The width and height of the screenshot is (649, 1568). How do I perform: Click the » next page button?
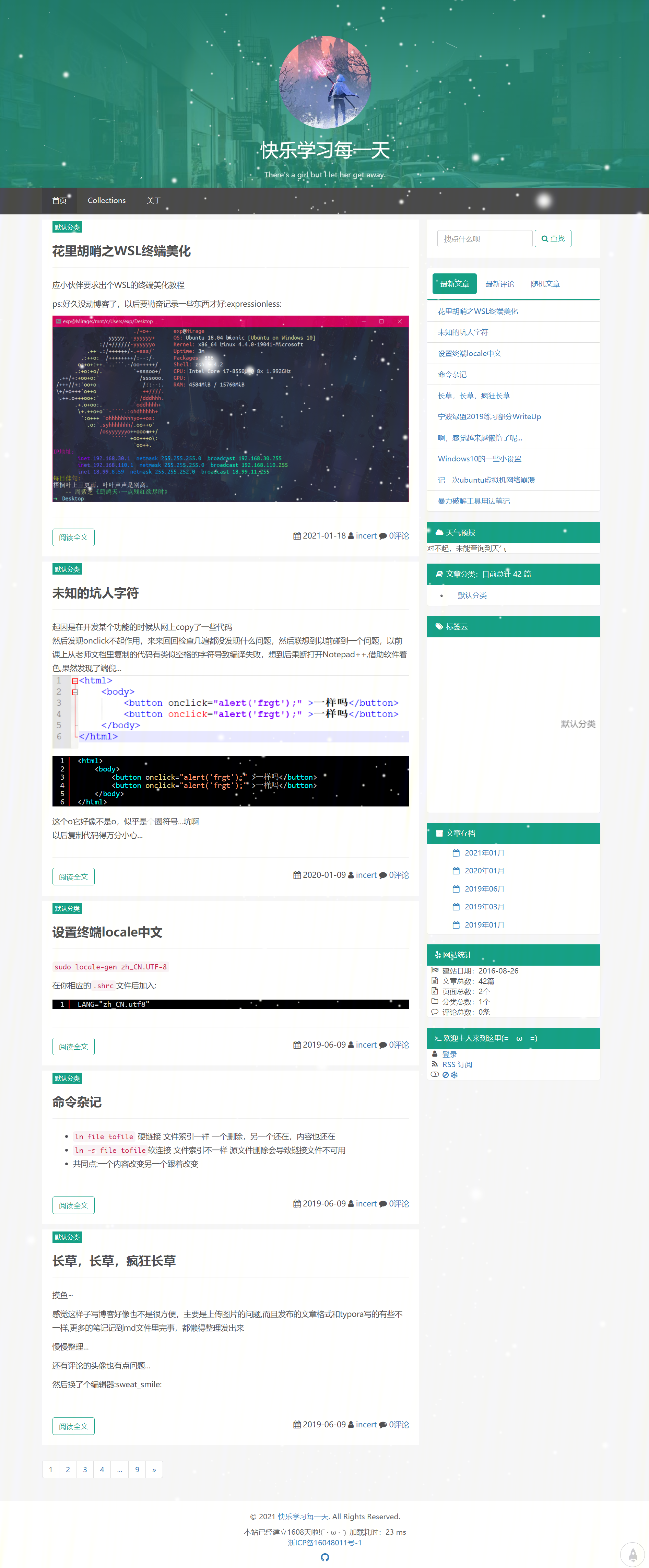click(x=154, y=1470)
